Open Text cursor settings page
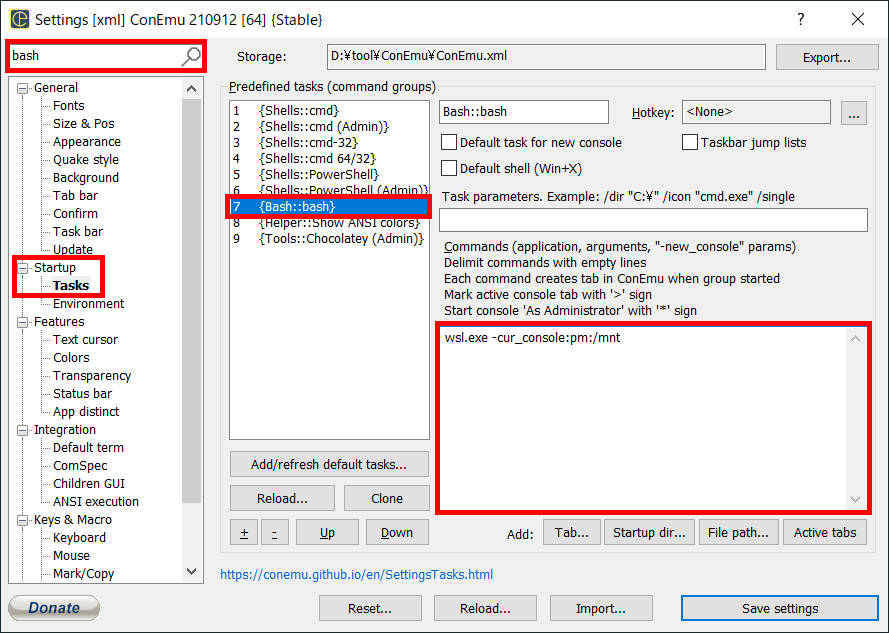This screenshot has width=889, height=633. point(85,340)
